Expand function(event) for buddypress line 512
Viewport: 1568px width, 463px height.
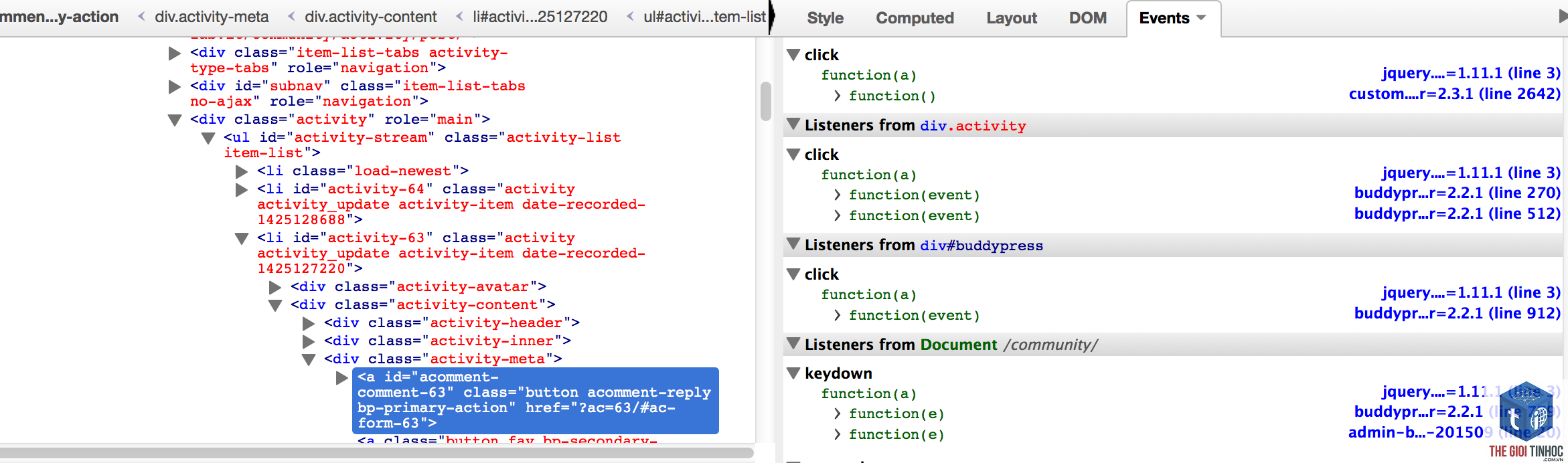[x=838, y=215]
